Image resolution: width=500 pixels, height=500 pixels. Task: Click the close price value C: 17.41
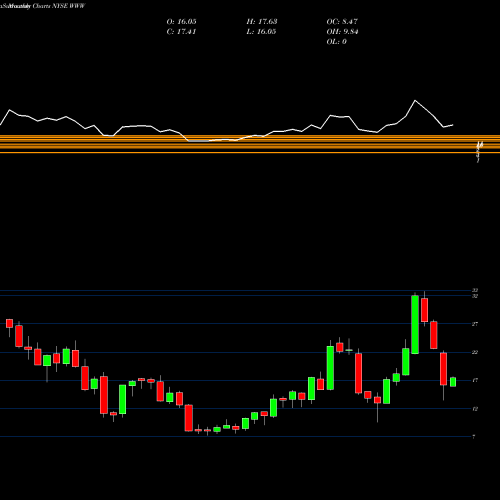coord(181,32)
